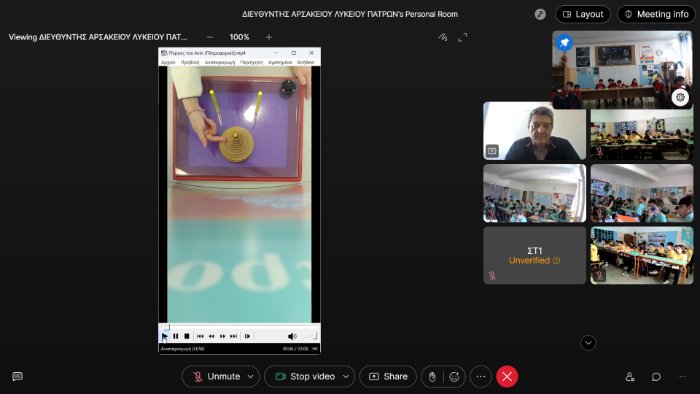Click the raise hand icon

click(432, 377)
